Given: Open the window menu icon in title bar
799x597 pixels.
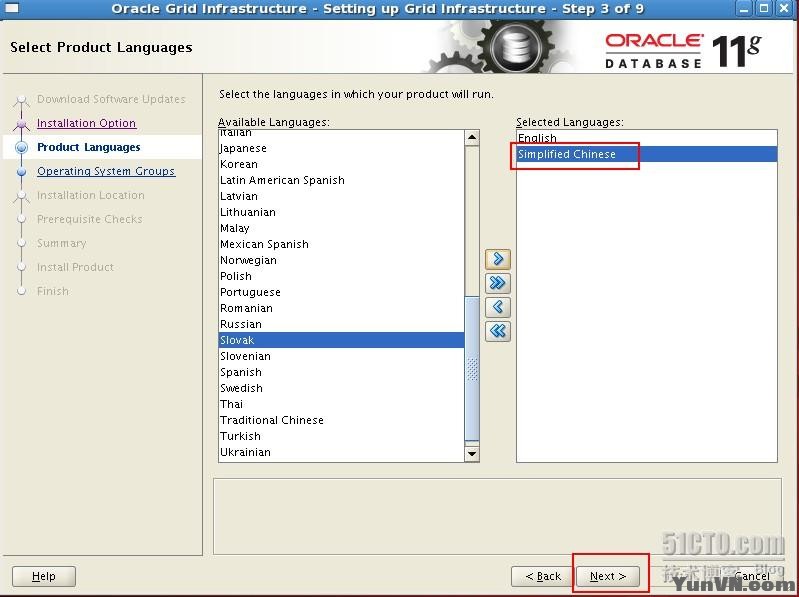Looking at the screenshot, I should point(11,8).
